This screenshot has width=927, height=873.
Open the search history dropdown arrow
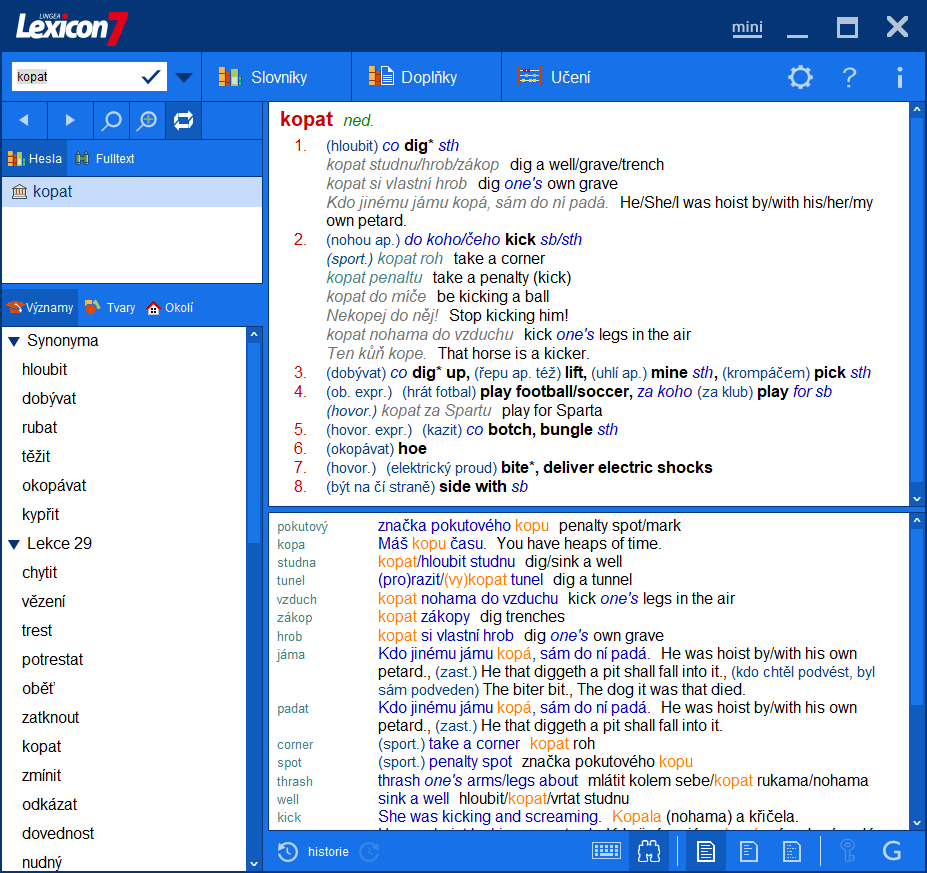coord(183,76)
